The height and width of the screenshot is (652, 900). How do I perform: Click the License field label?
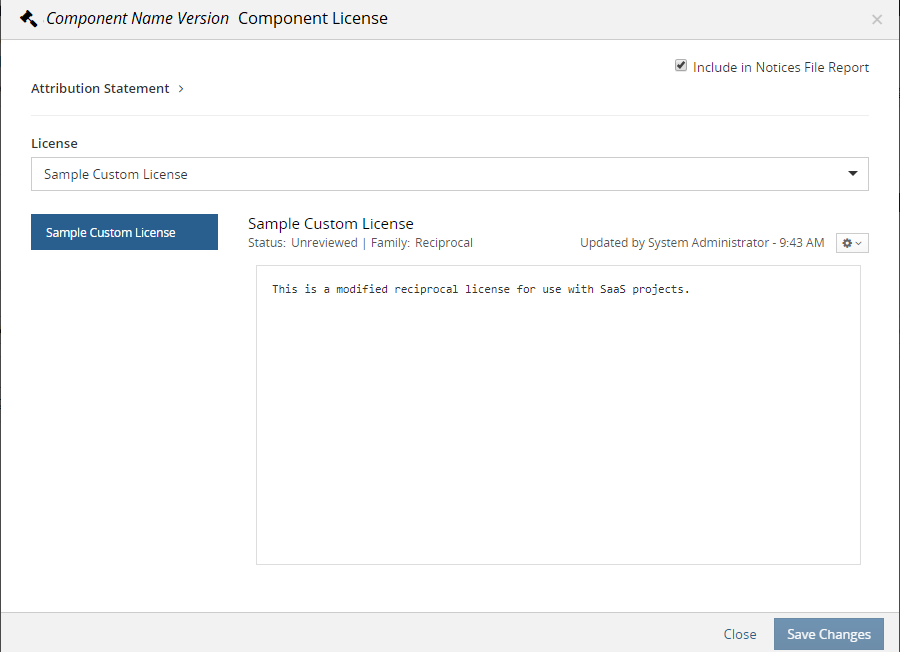pyautogui.click(x=54, y=144)
